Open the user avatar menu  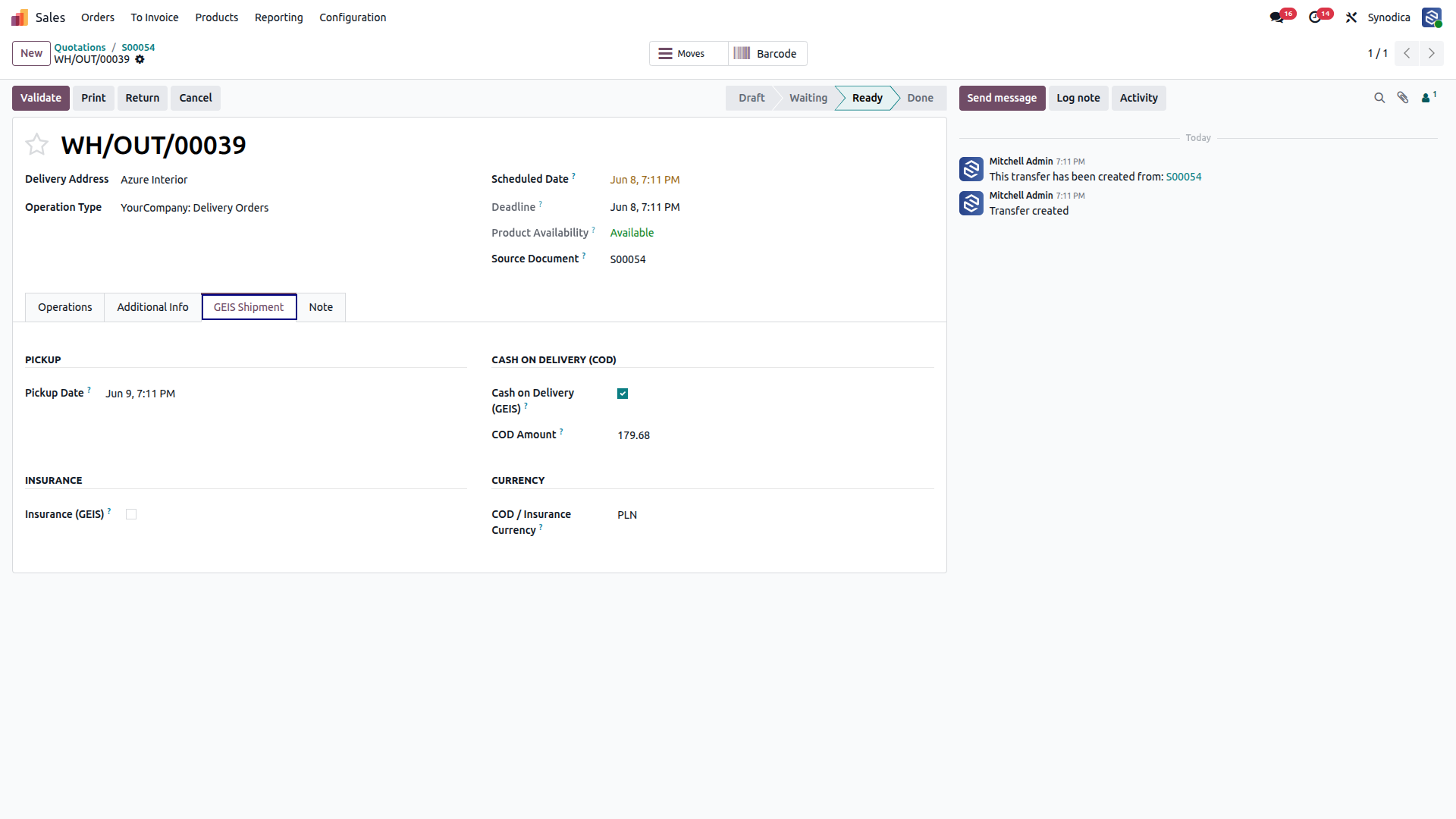pyautogui.click(x=1432, y=17)
